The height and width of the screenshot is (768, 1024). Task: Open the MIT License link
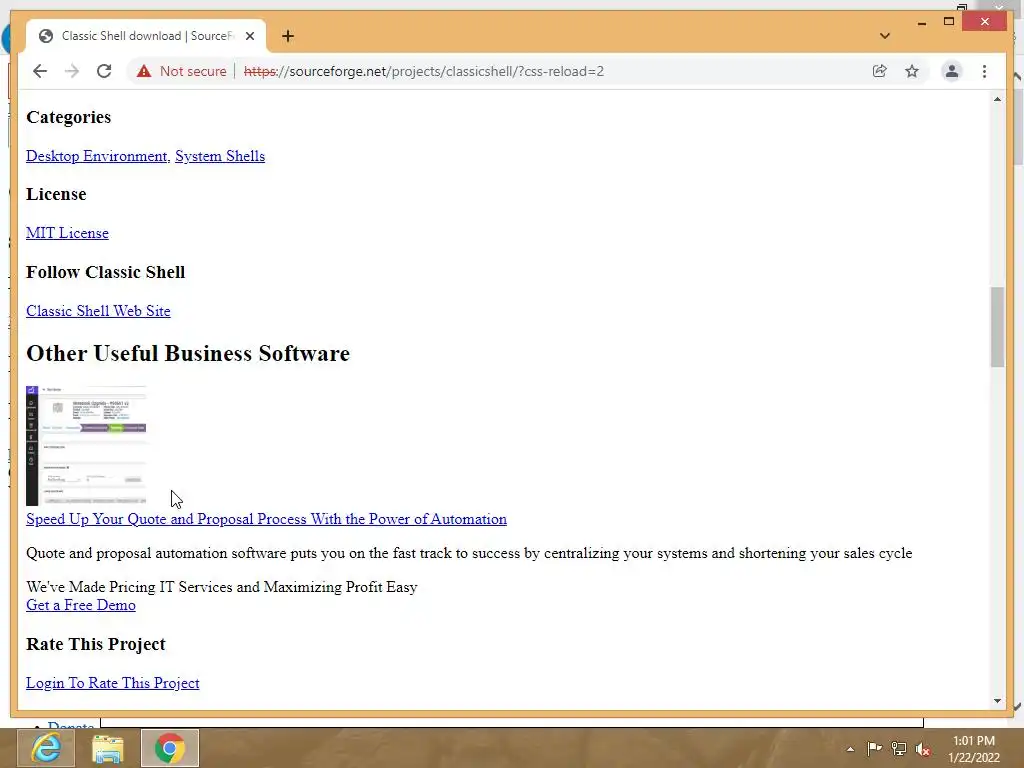coord(67,233)
